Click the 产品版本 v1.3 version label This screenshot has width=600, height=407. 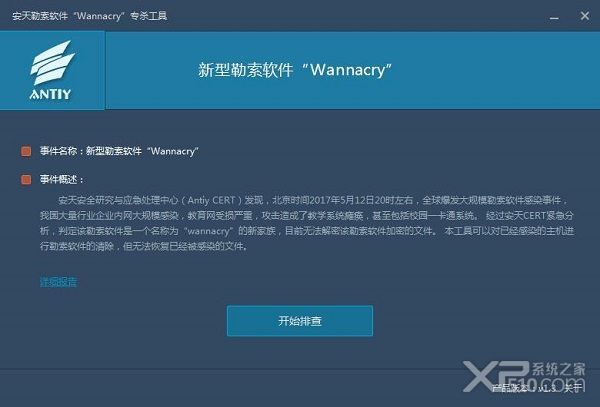coord(524,389)
